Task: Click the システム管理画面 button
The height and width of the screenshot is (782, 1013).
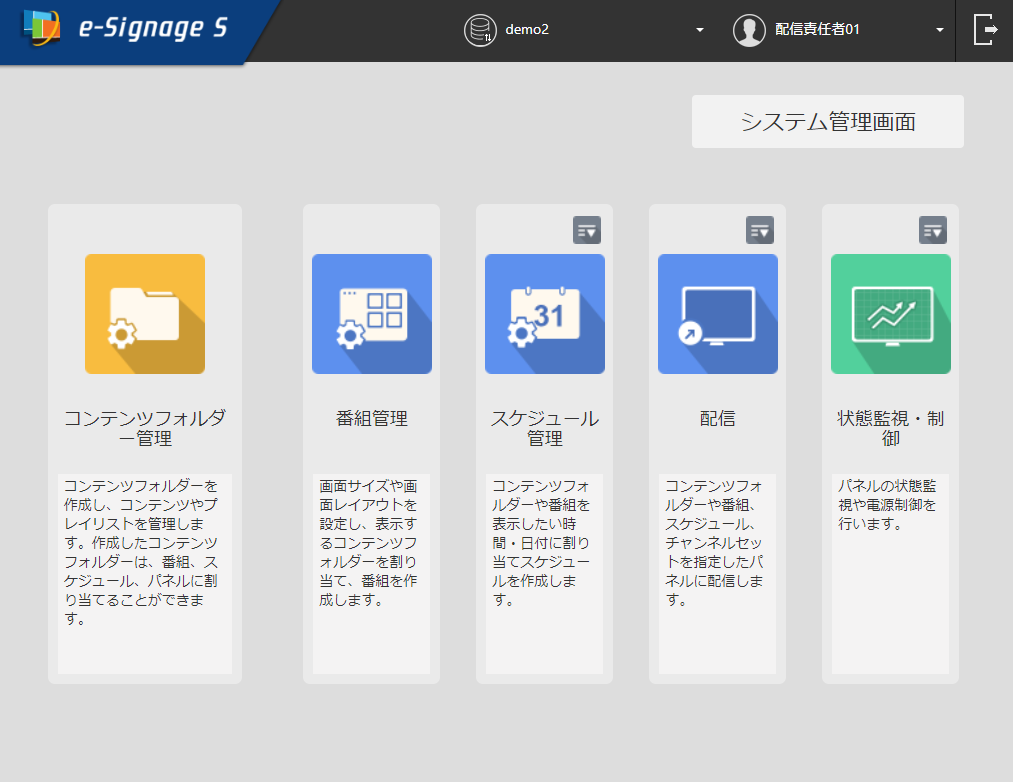Action: click(x=828, y=122)
